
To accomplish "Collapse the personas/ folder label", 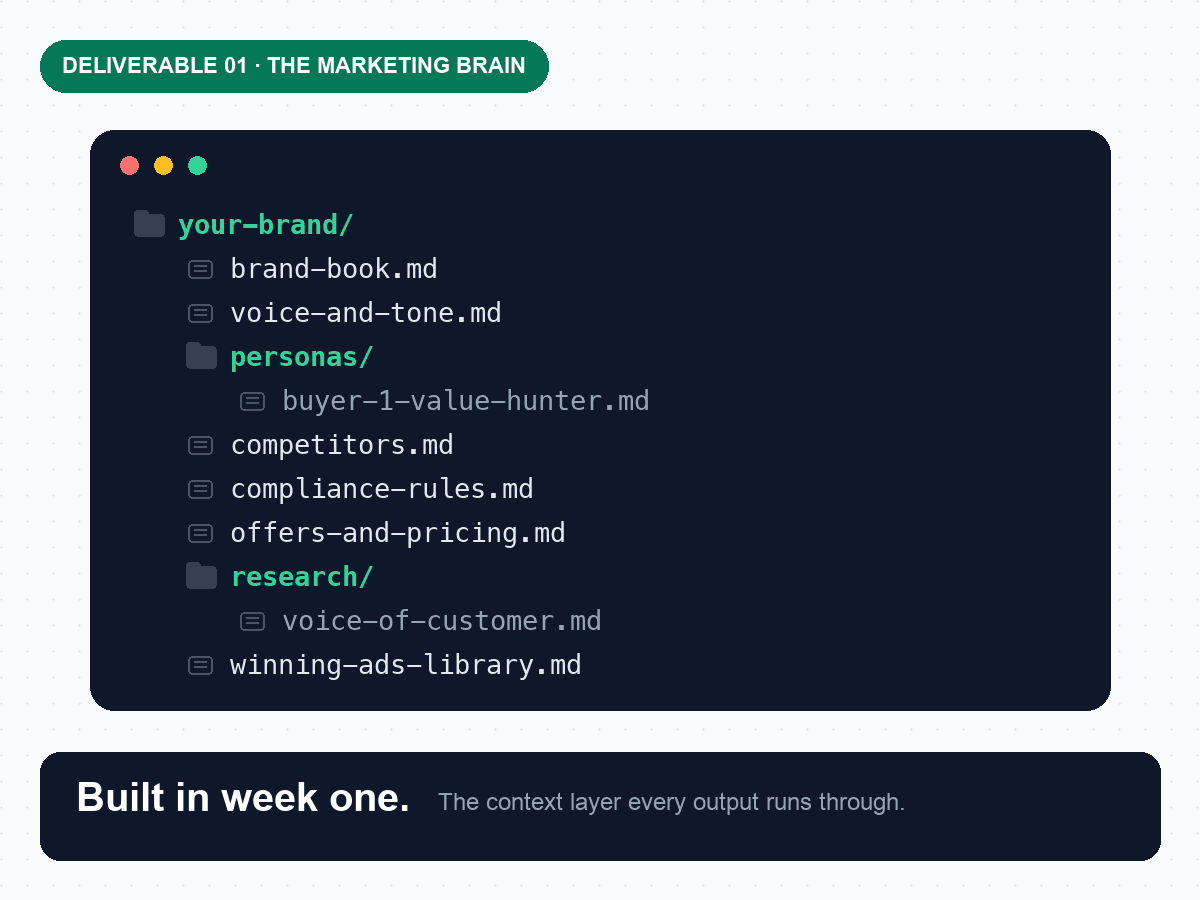I will tap(302, 357).
